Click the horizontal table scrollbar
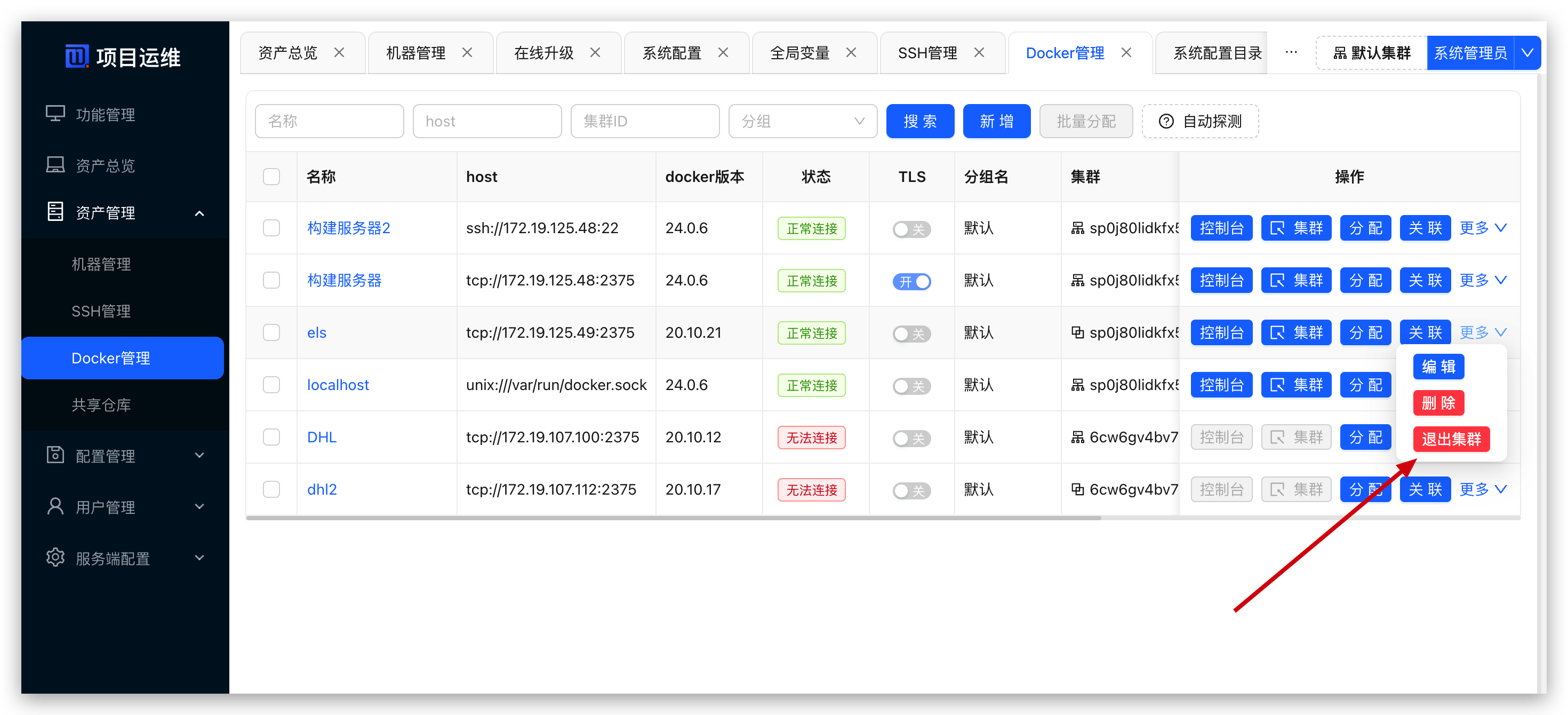This screenshot has width=1568, height=715. pos(673,518)
